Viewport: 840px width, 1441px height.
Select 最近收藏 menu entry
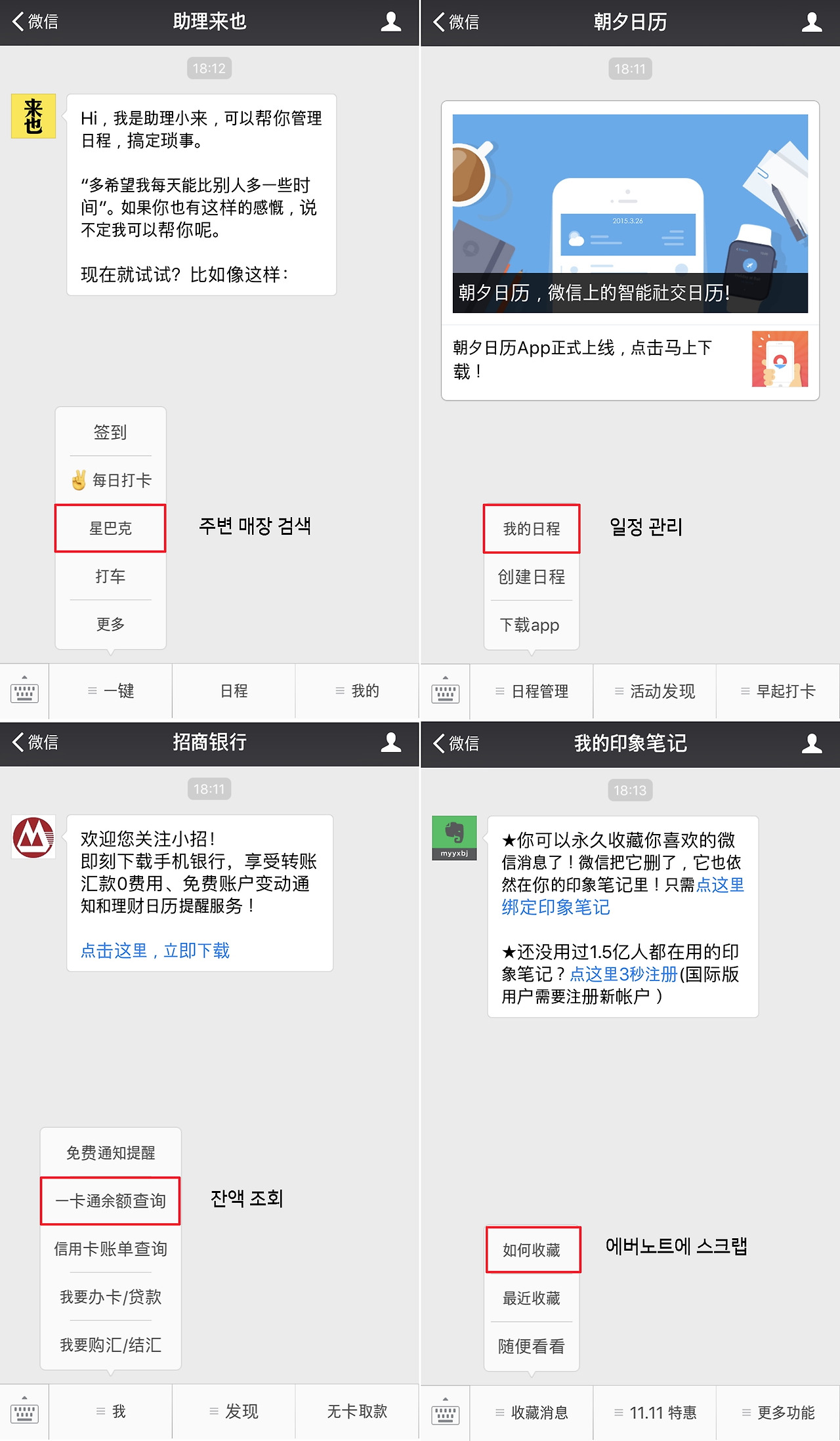[532, 1298]
